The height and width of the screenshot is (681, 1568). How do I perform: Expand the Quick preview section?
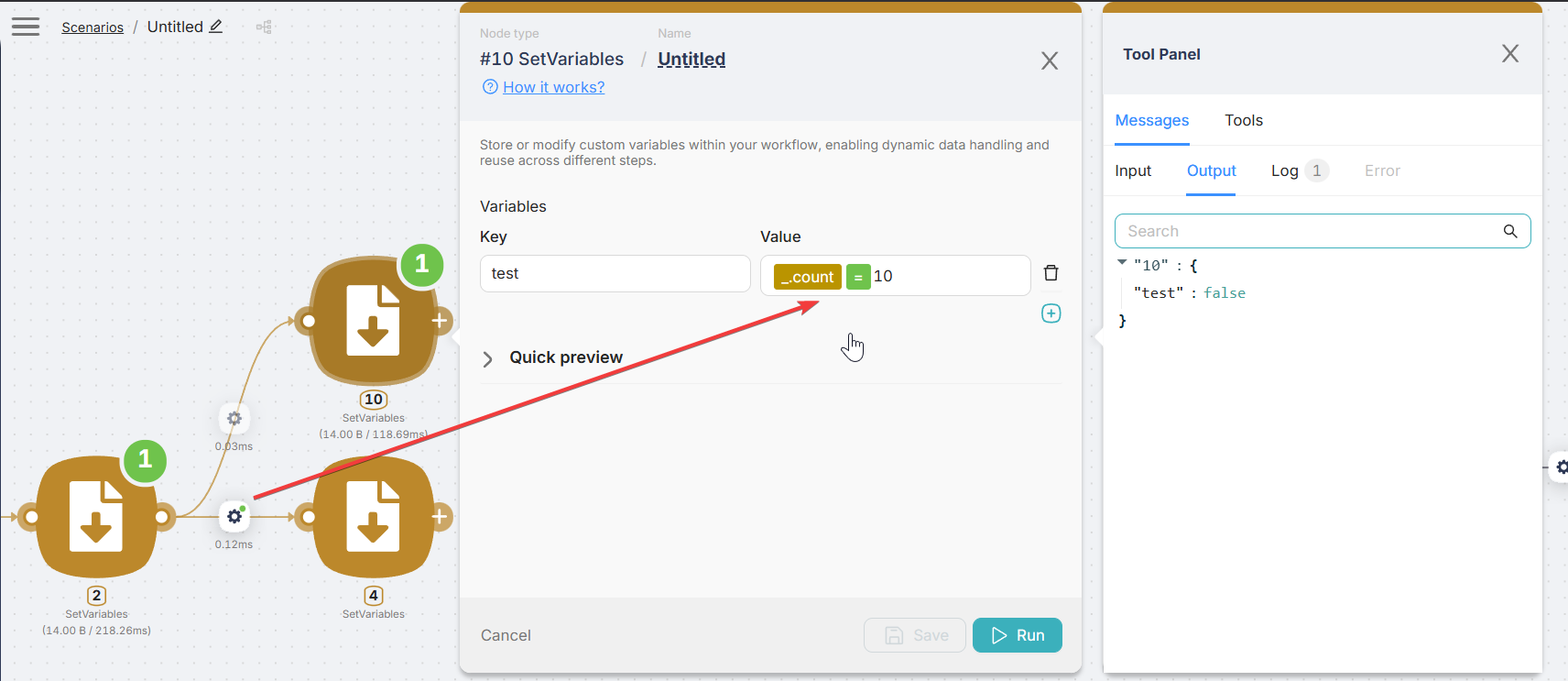[488, 358]
